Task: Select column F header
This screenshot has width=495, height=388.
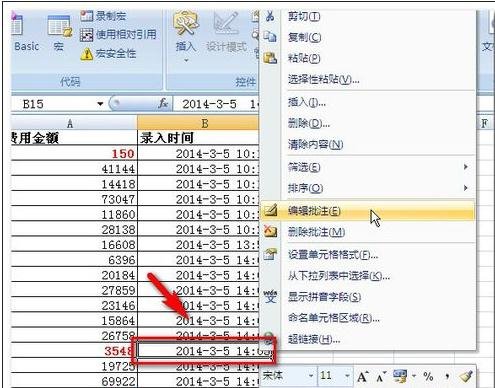Action: pyautogui.click(x=485, y=123)
